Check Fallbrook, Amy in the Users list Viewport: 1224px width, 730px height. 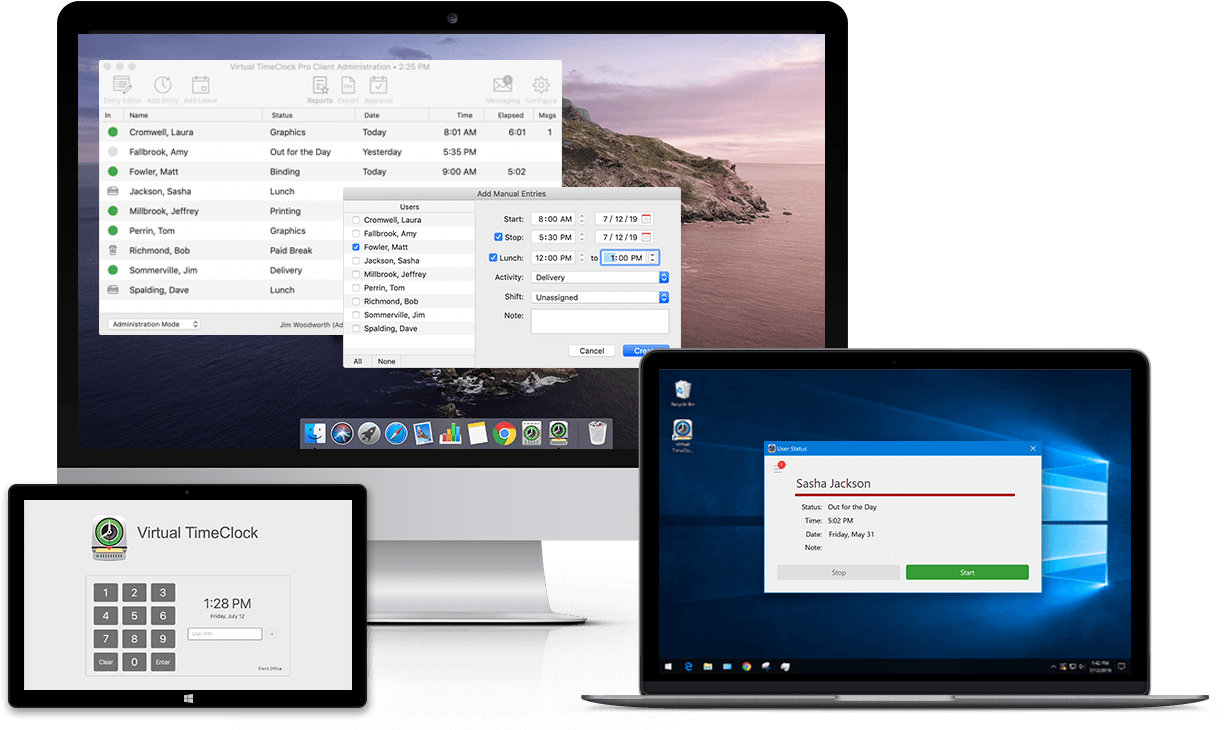(357, 234)
